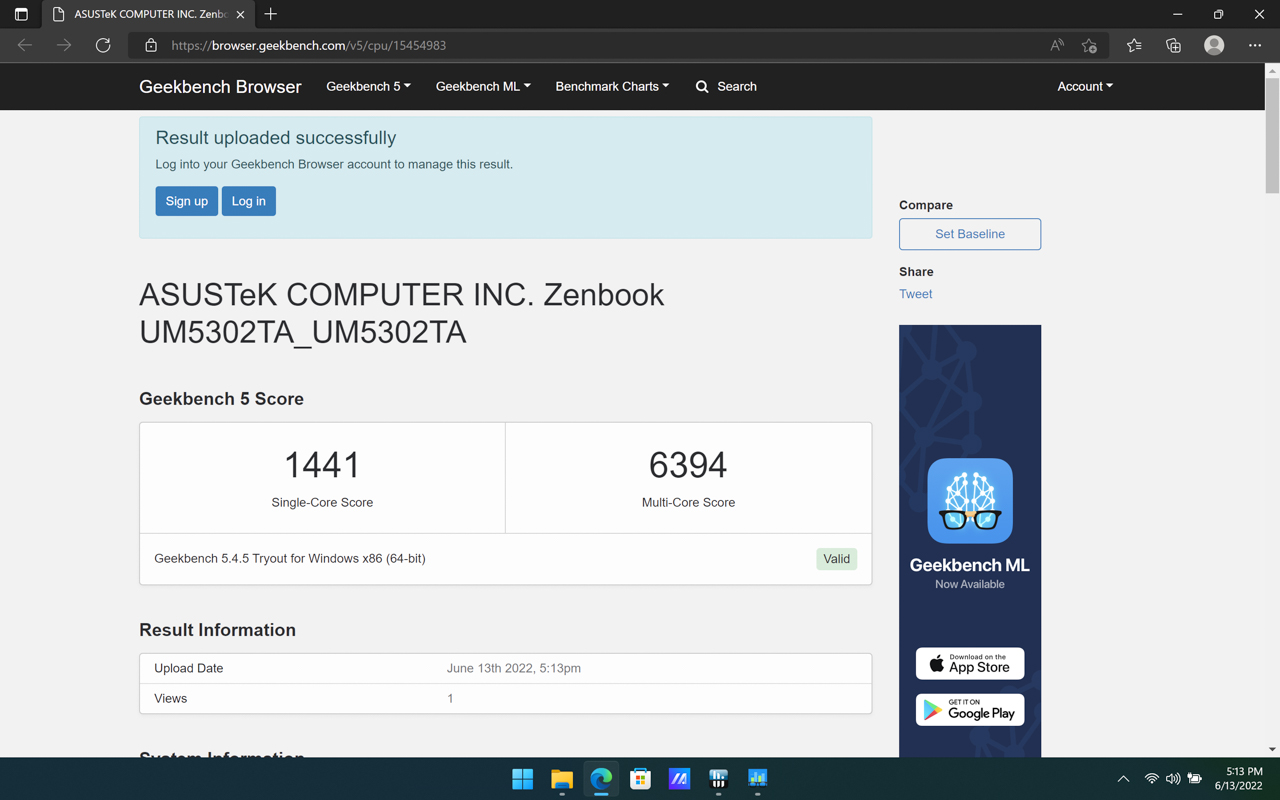The image size is (1280, 800).
Task: Open the Favorites list icon
Action: tap(1134, 45)
